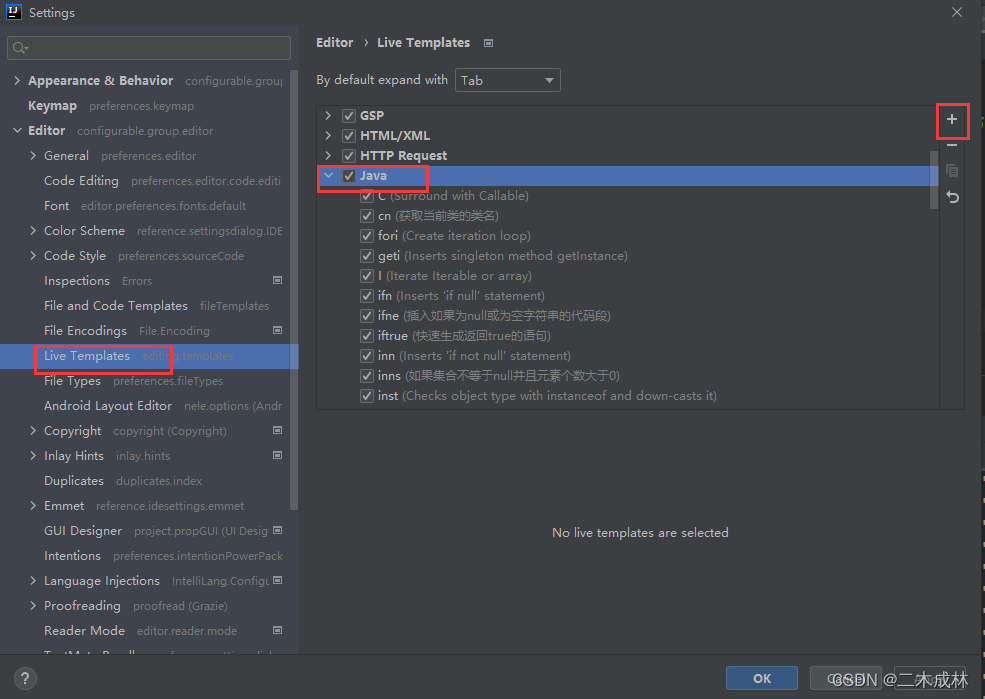
Task: Disable the cn template checkbox
Action: click(367, 216)
